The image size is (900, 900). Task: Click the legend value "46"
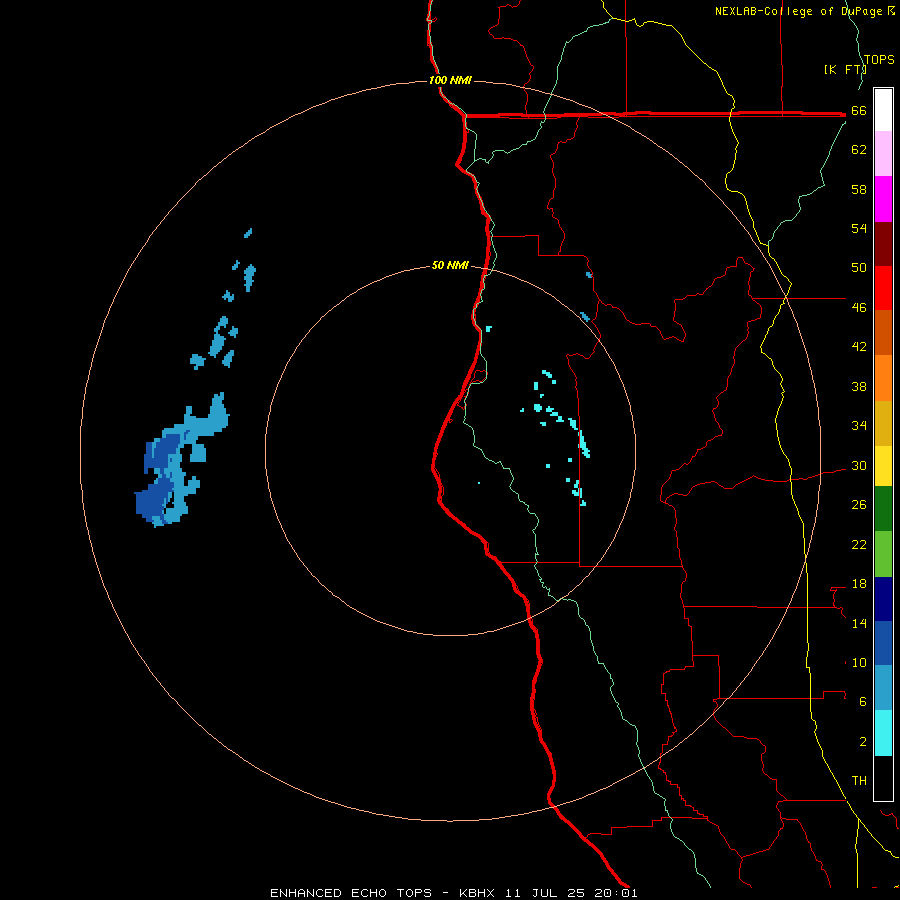coord(859,308)
